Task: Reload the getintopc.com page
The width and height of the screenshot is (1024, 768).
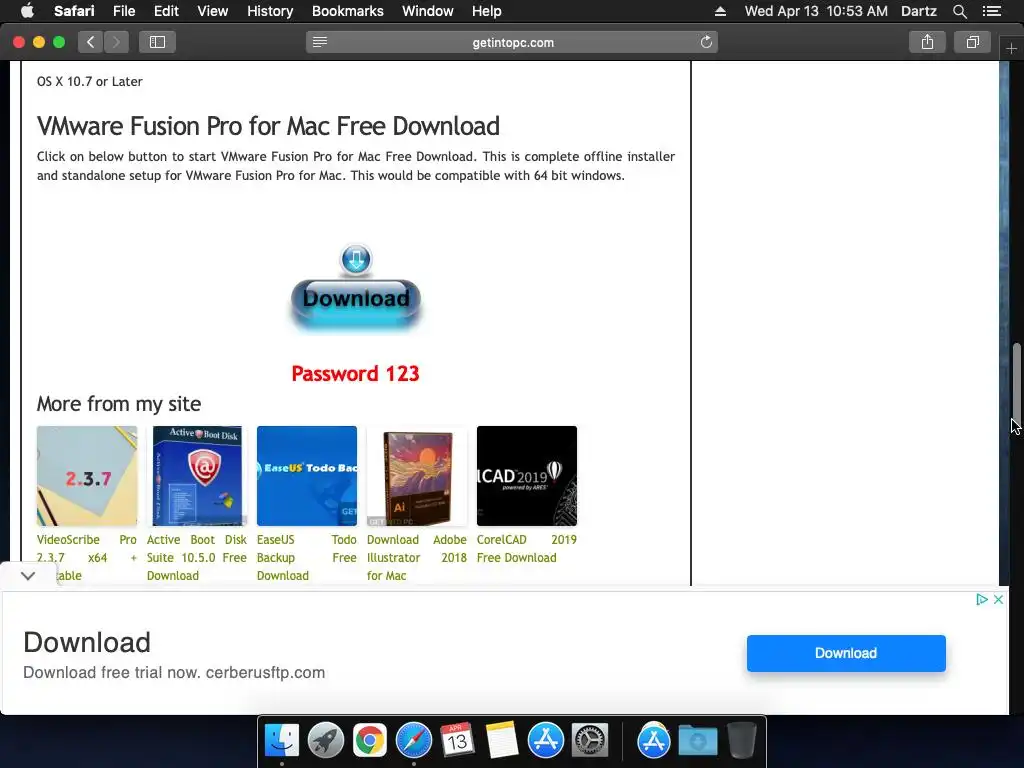Action: click(706, 42)
